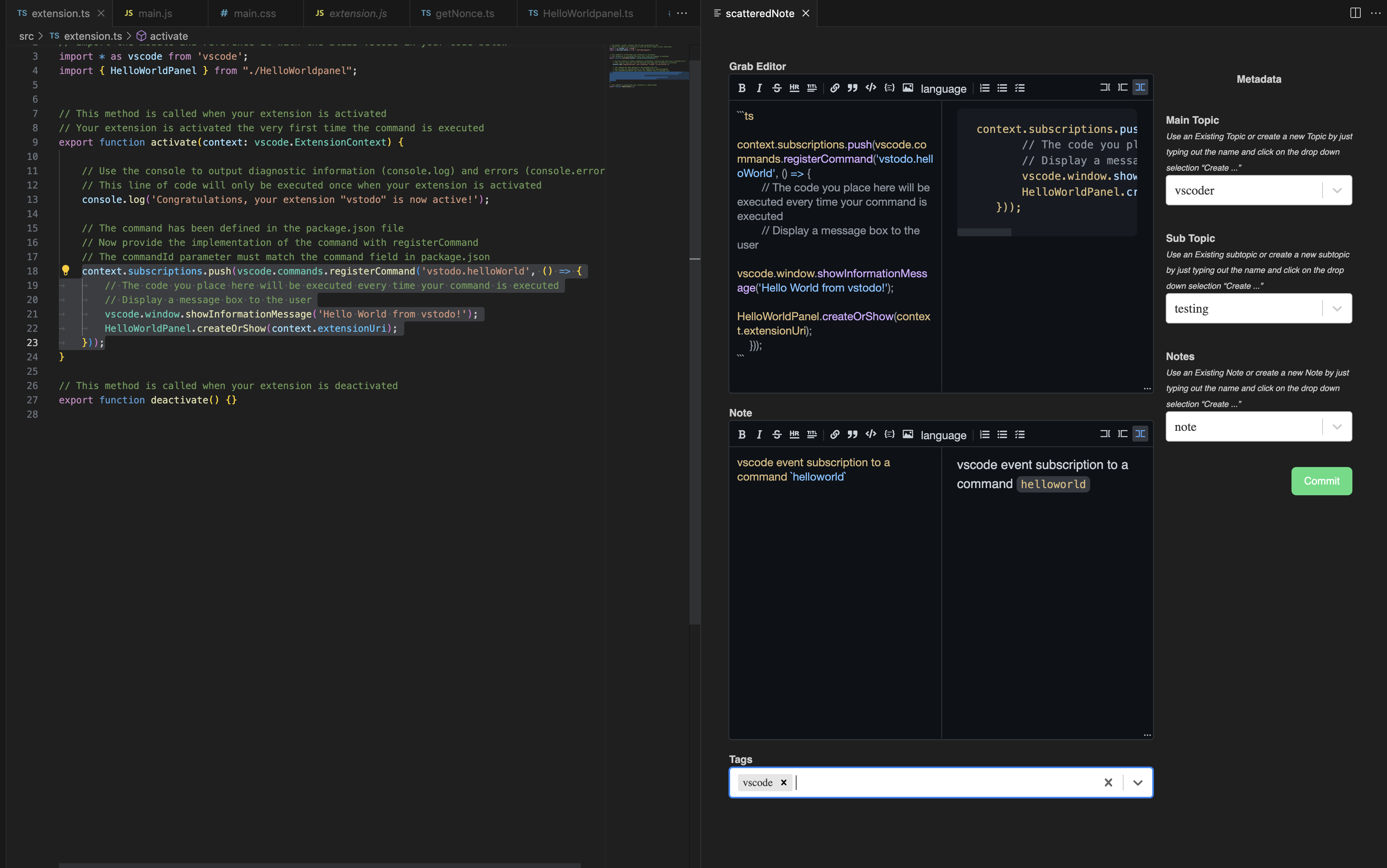Open Main Topic dropdown showing vscoder
This screenshot has height=868, width=1387.
click(x=1336, y=191)
